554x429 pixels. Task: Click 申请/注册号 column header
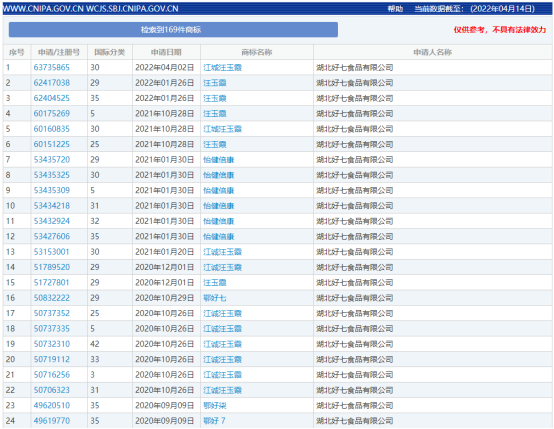(59, 52)
